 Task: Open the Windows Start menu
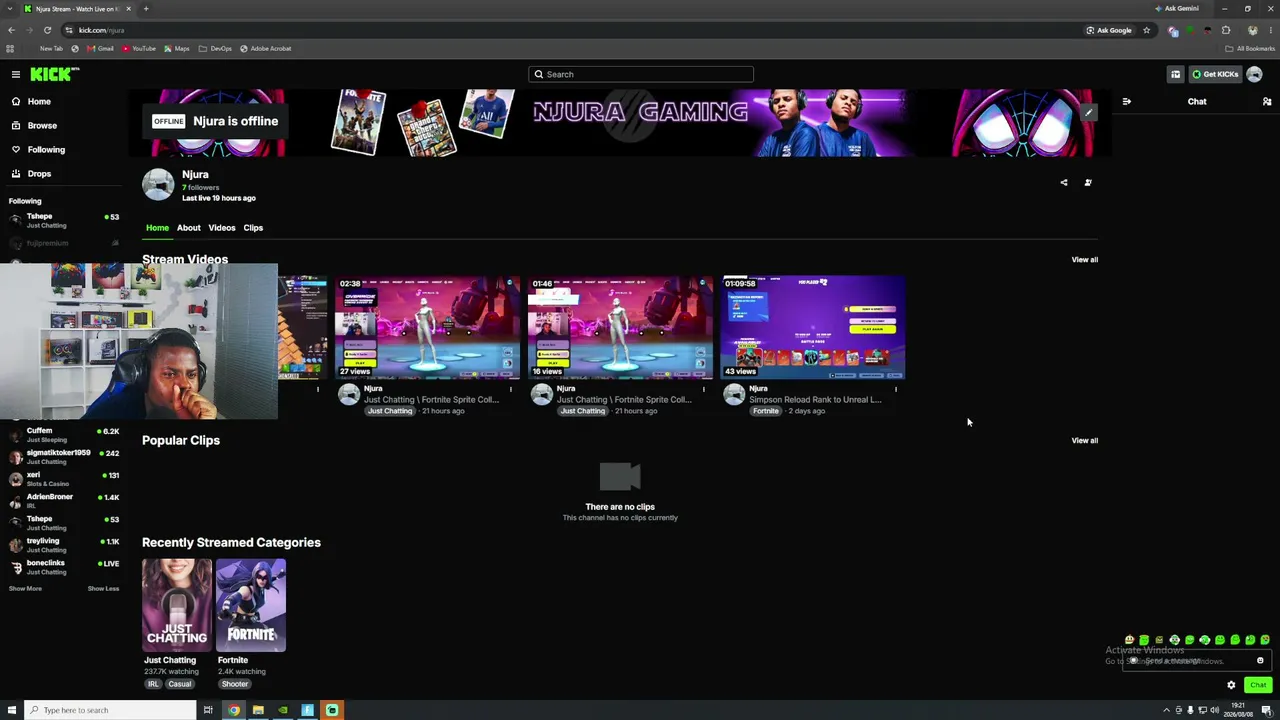tap(12, 710)
